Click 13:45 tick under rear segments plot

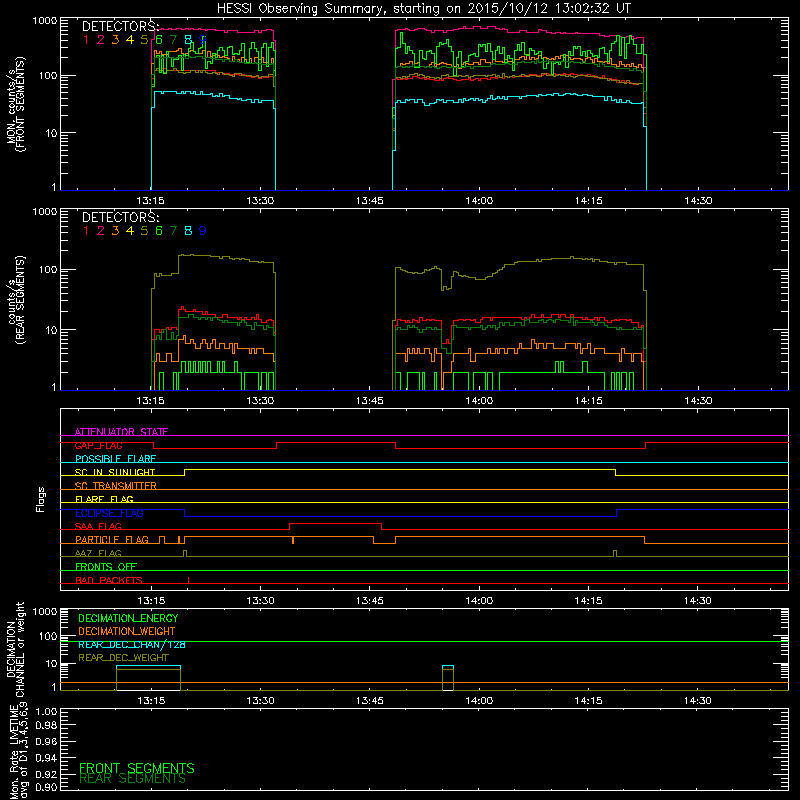click(x=369, y=401)
